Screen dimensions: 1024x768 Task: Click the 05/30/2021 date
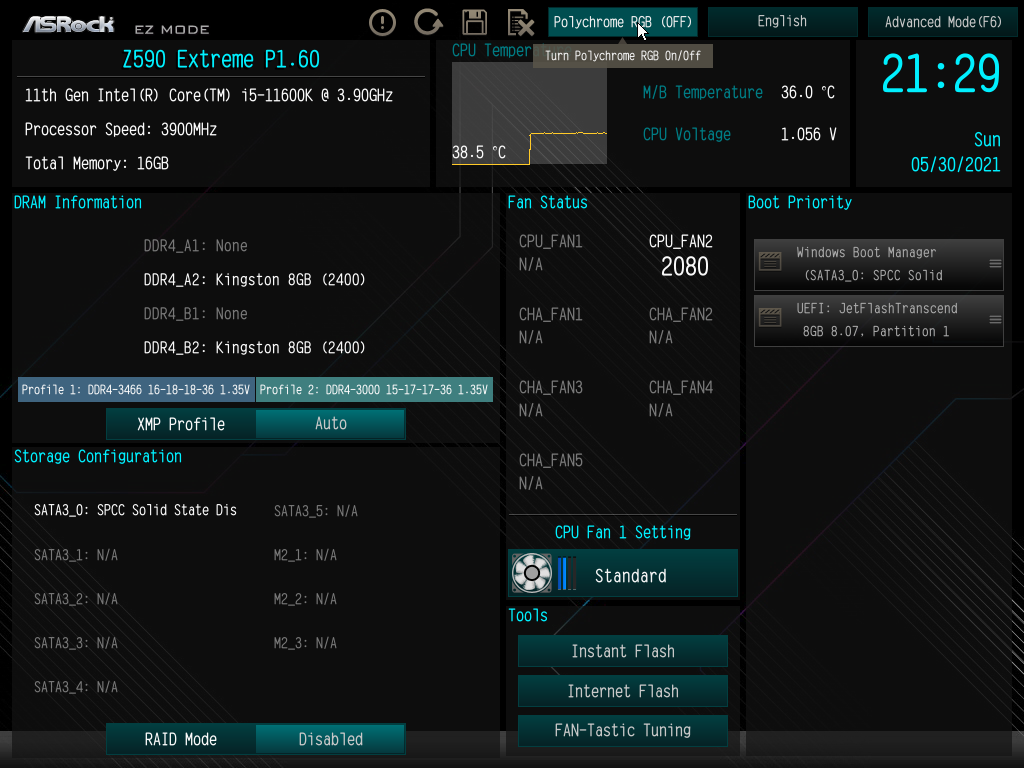click(x=955, y=165)
